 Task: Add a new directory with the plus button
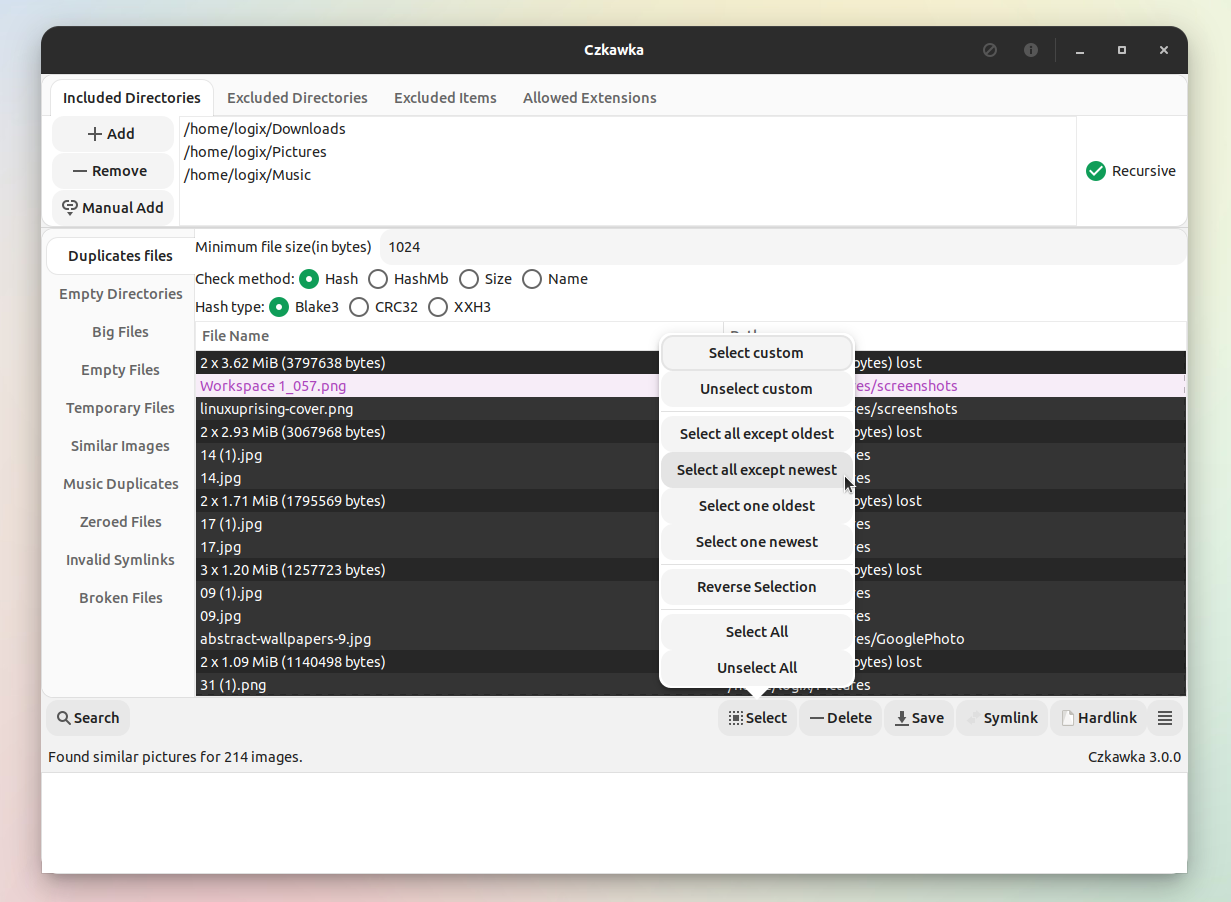(x=112, y=133)
